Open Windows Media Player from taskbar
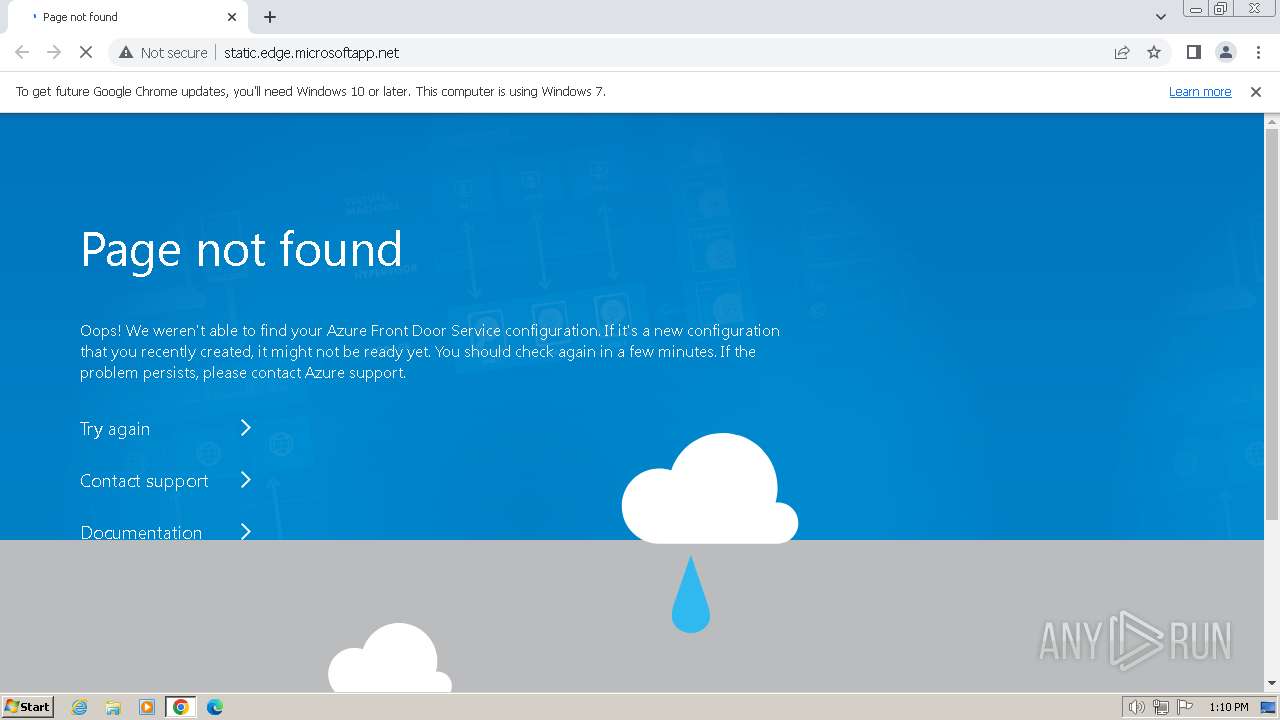 pyautogui.click(x=147, y=707)
